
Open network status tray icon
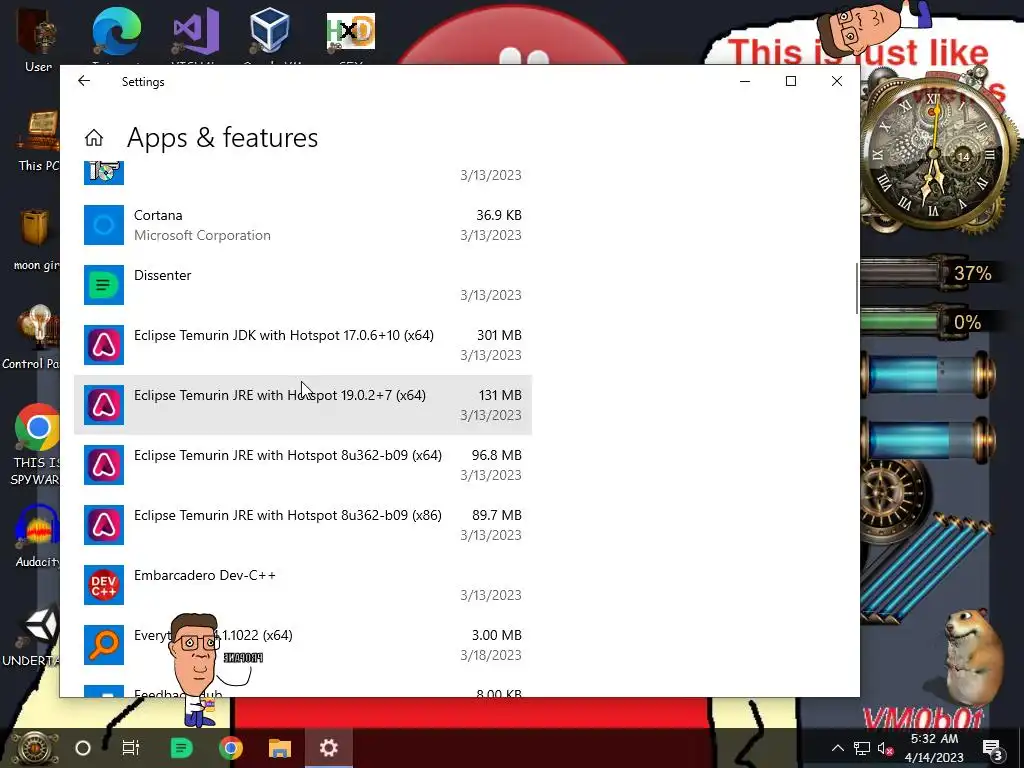point(862,748)
